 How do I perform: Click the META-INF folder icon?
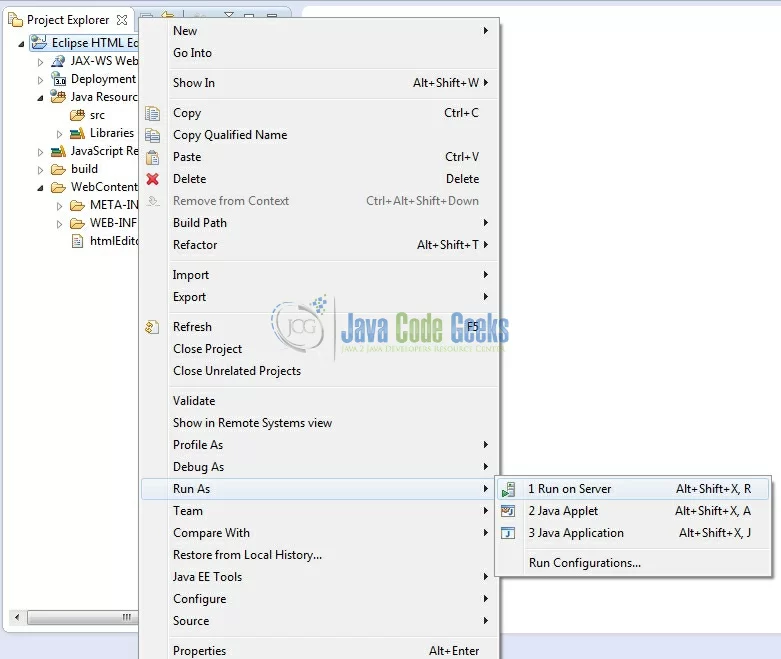(x=77, y=205)
